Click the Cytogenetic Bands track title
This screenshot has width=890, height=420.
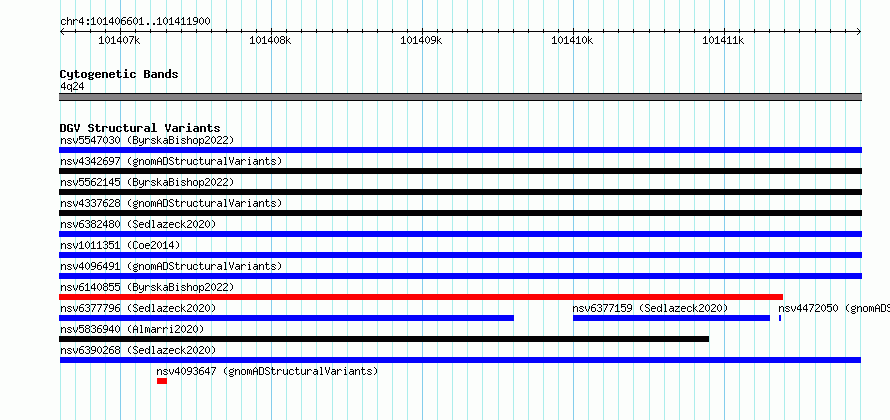[119, 74]
